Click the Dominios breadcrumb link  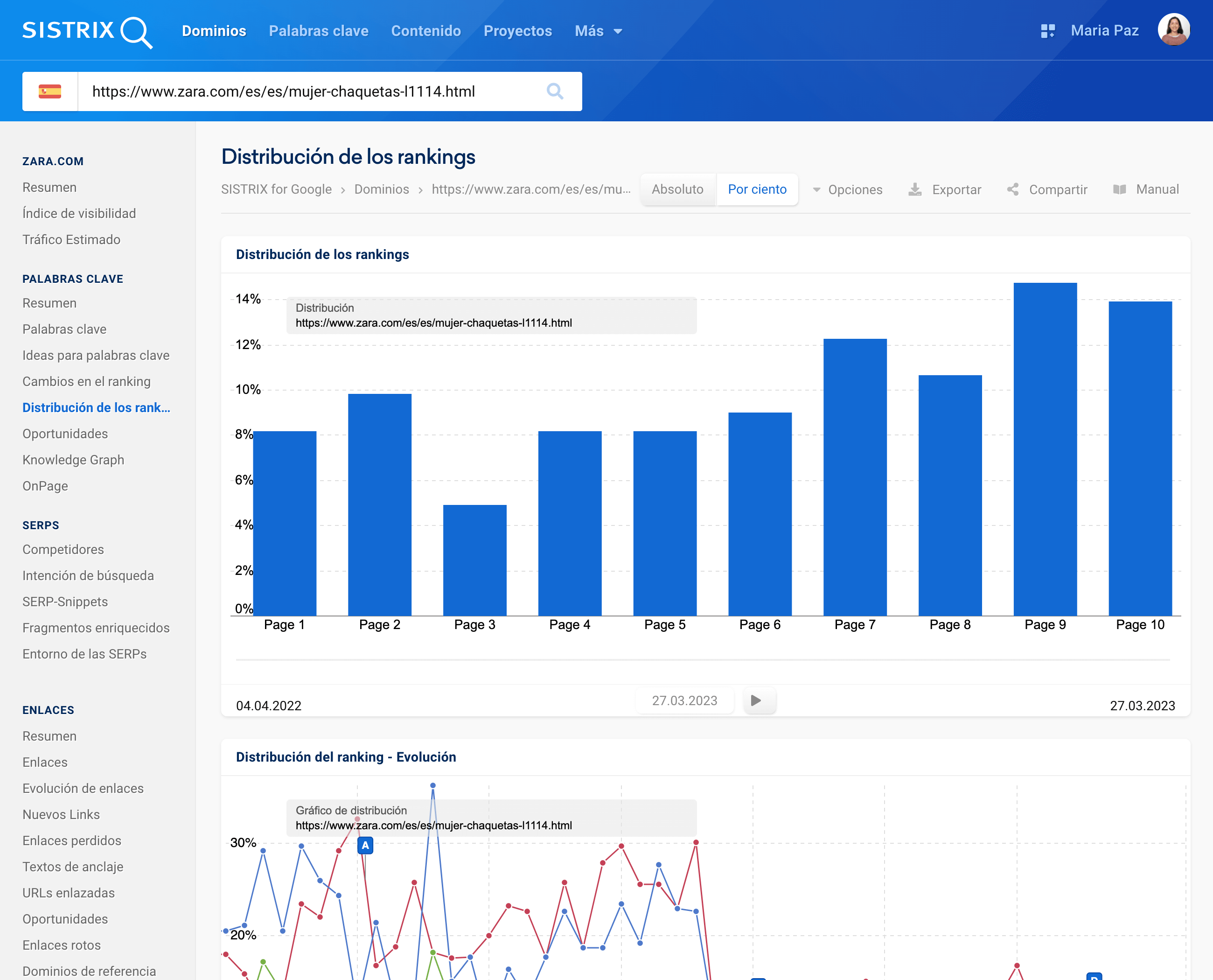(382, 189)
